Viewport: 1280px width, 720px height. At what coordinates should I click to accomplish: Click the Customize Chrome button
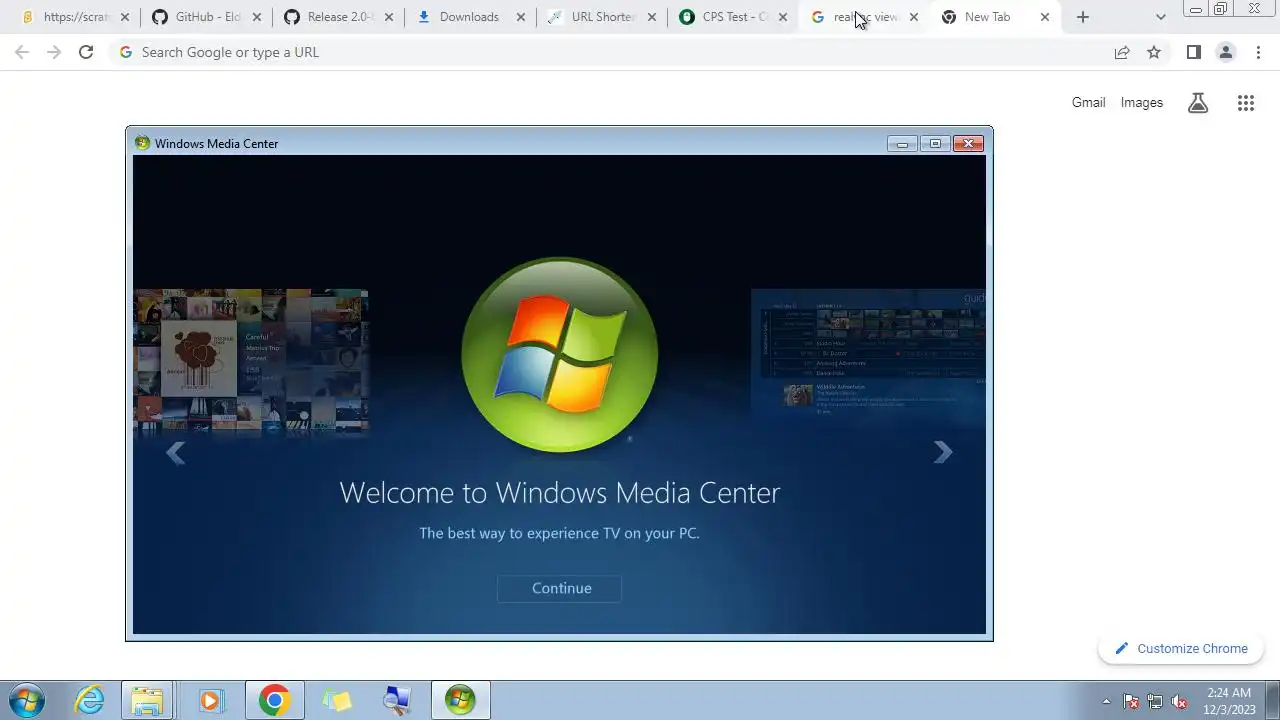[x=1181, y=648]
